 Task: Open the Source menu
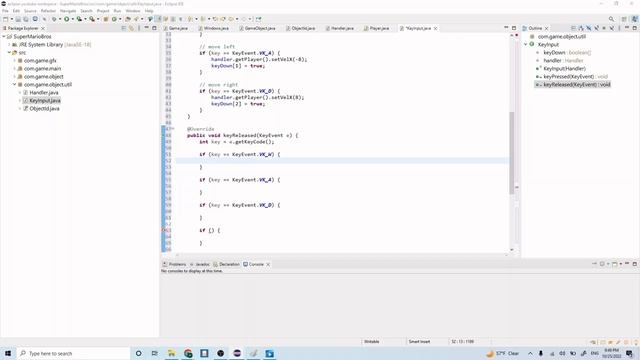coord(30,11)
